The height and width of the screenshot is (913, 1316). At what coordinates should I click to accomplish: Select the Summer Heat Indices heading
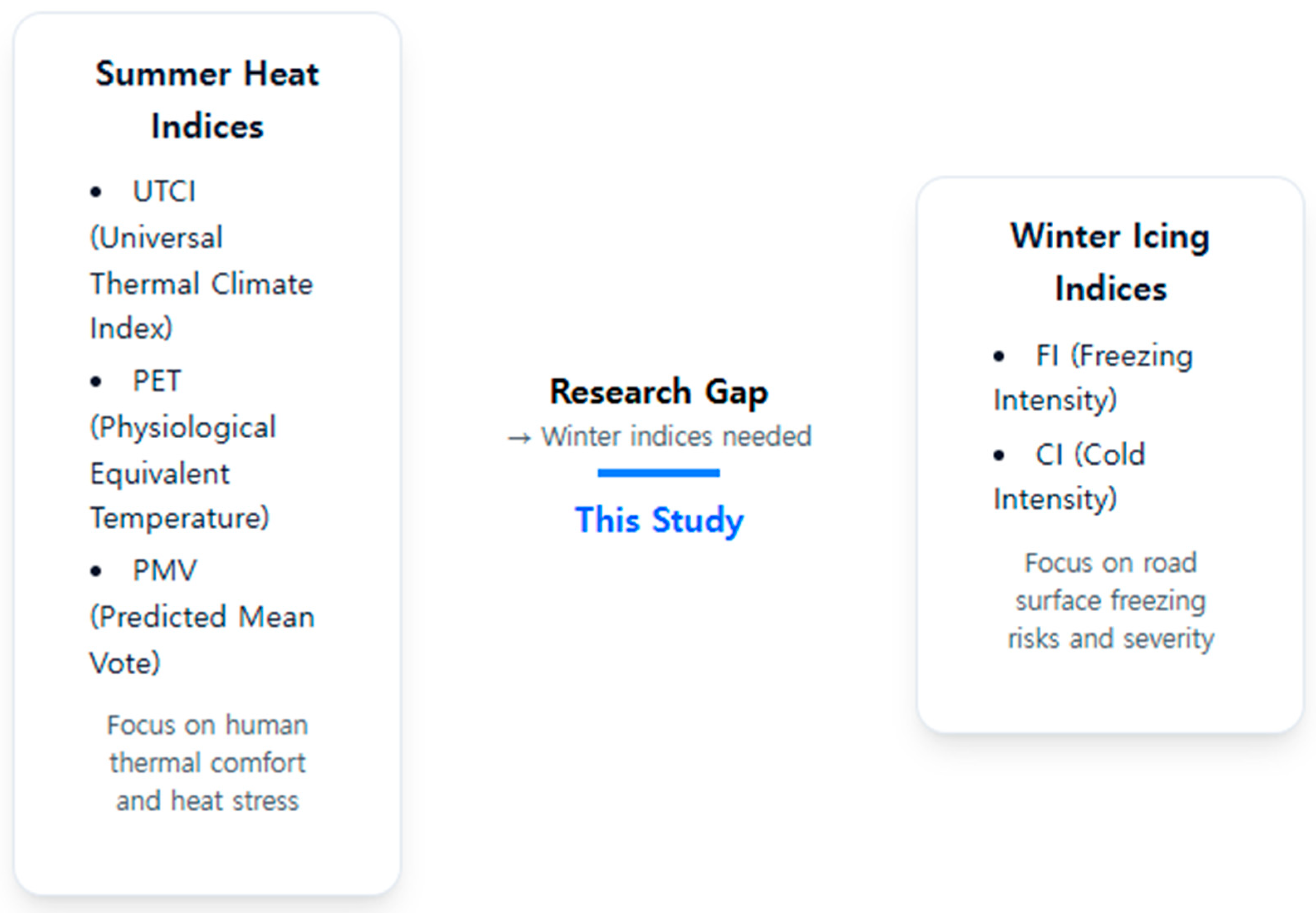[x=207, y=100]
